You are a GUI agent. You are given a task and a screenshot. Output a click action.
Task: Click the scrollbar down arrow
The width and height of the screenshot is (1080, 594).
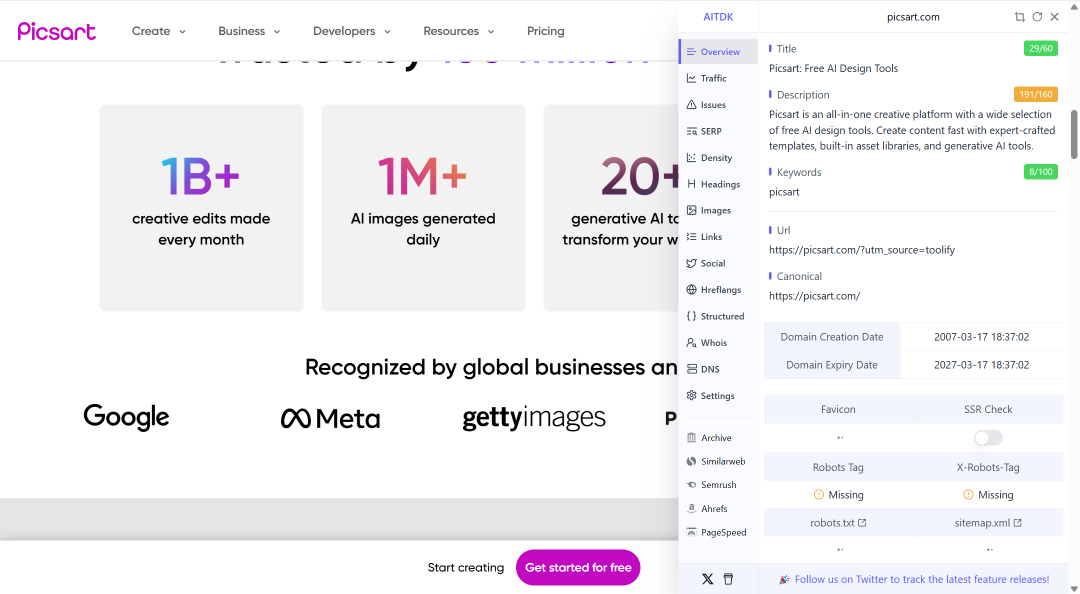pyautogui.click(x=1074, y=588)
